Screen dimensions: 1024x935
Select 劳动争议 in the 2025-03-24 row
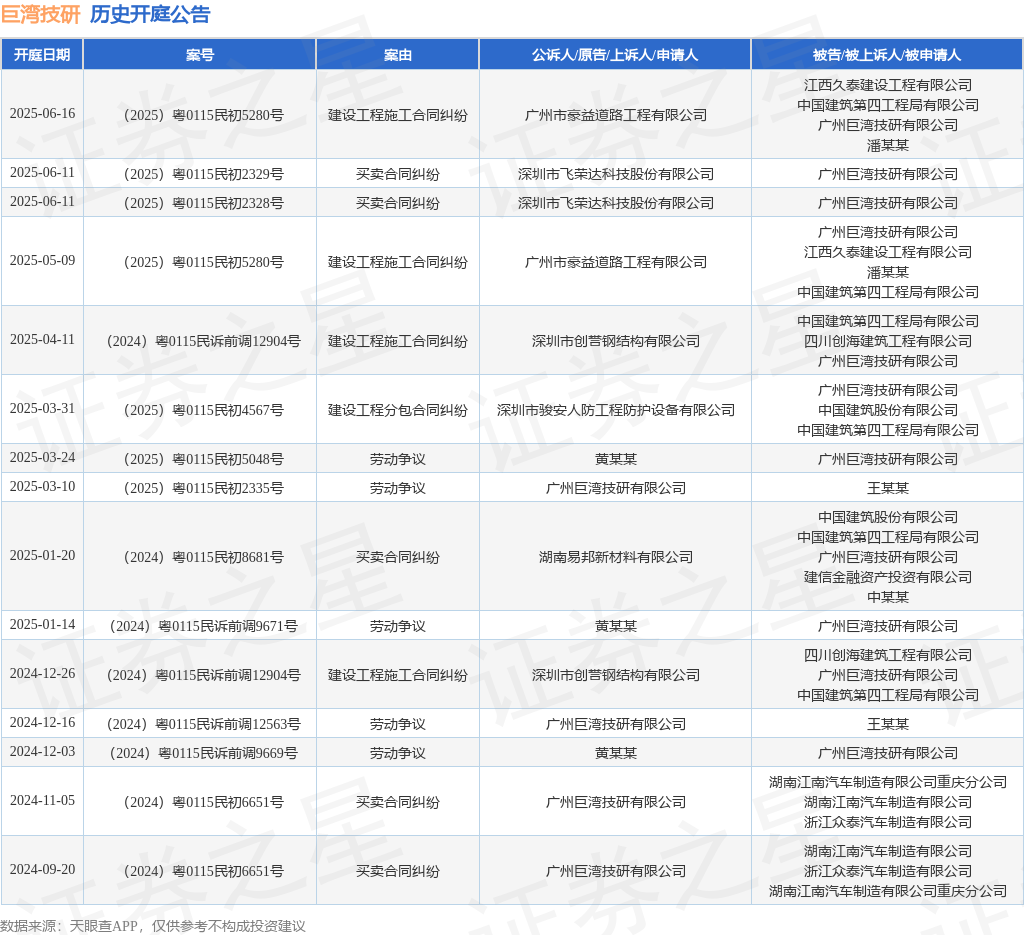click(397, 459)
